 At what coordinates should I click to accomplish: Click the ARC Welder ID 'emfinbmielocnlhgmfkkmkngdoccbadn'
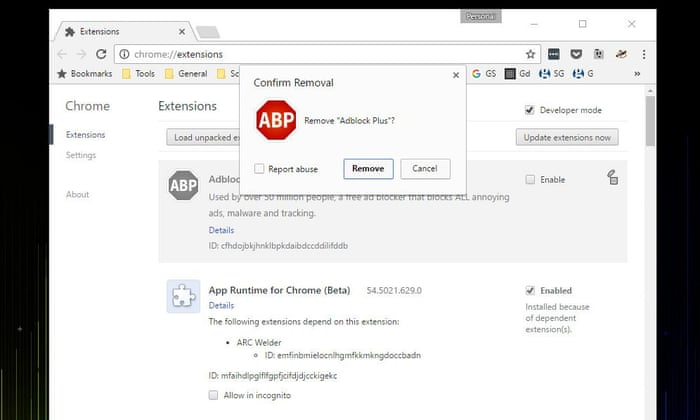349,356
